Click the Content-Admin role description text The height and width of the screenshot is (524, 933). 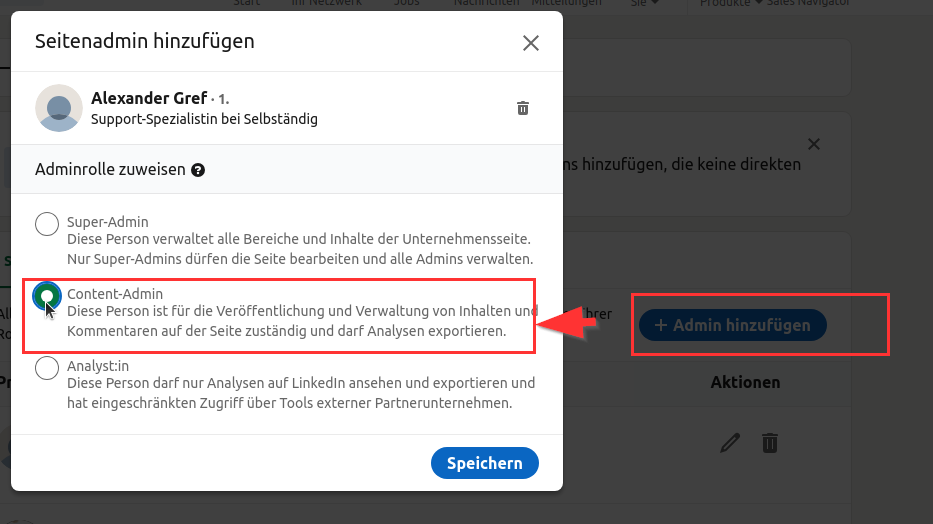click(300, 320)
